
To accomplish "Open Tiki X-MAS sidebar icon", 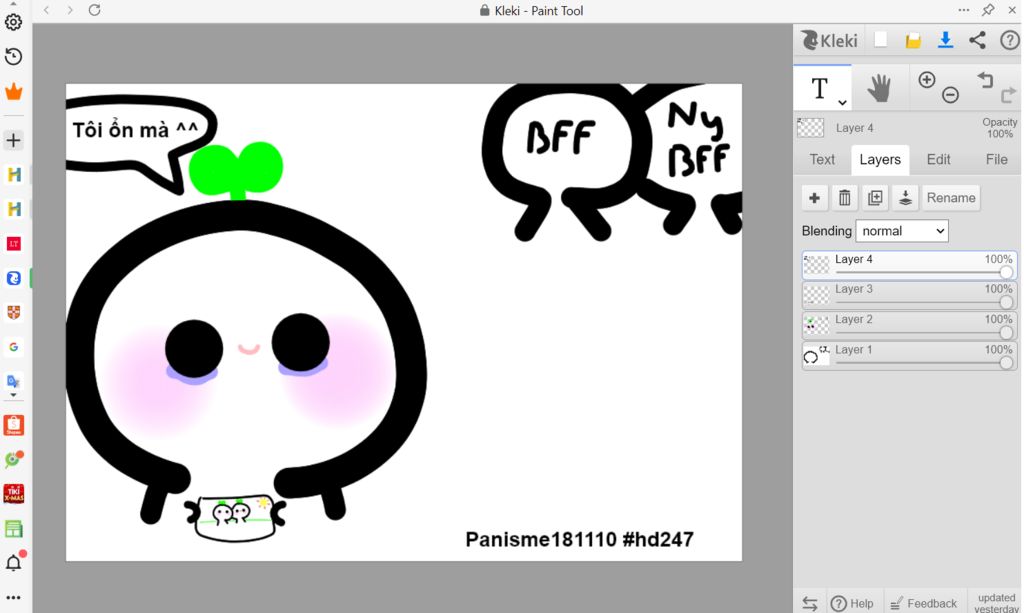I will tap(13, 494).
